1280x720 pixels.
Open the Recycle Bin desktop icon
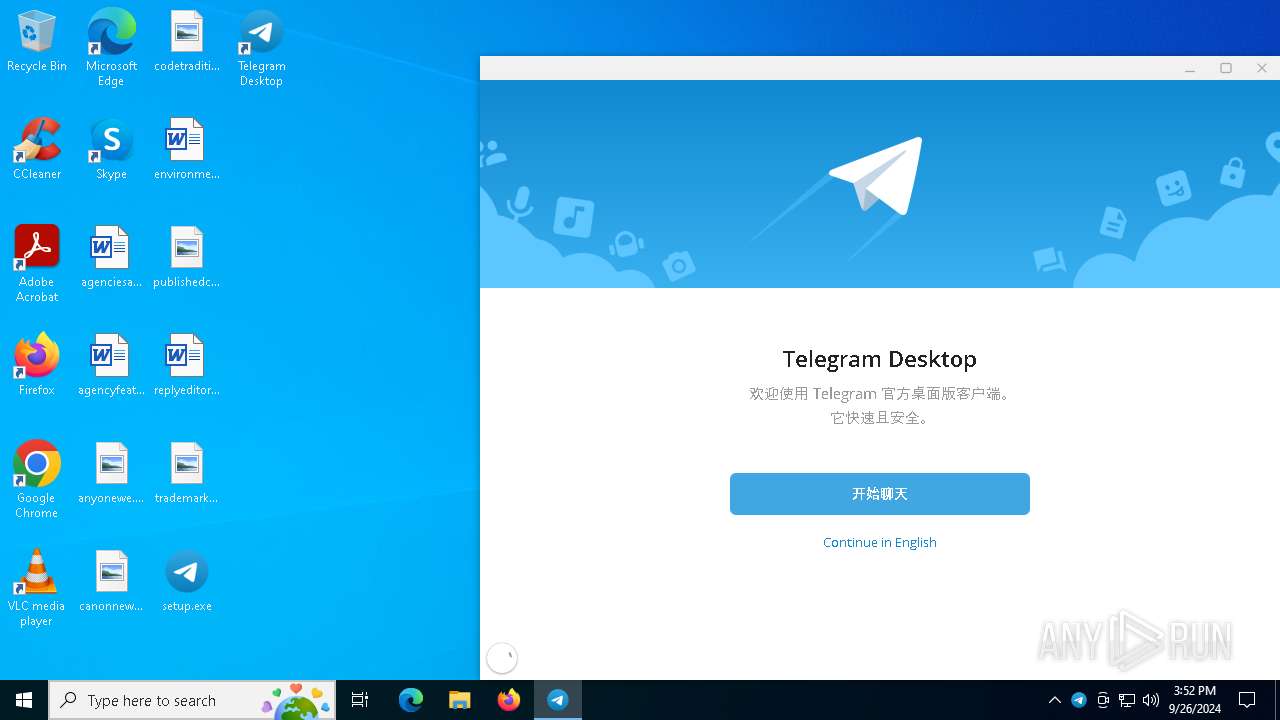(37, 42)
